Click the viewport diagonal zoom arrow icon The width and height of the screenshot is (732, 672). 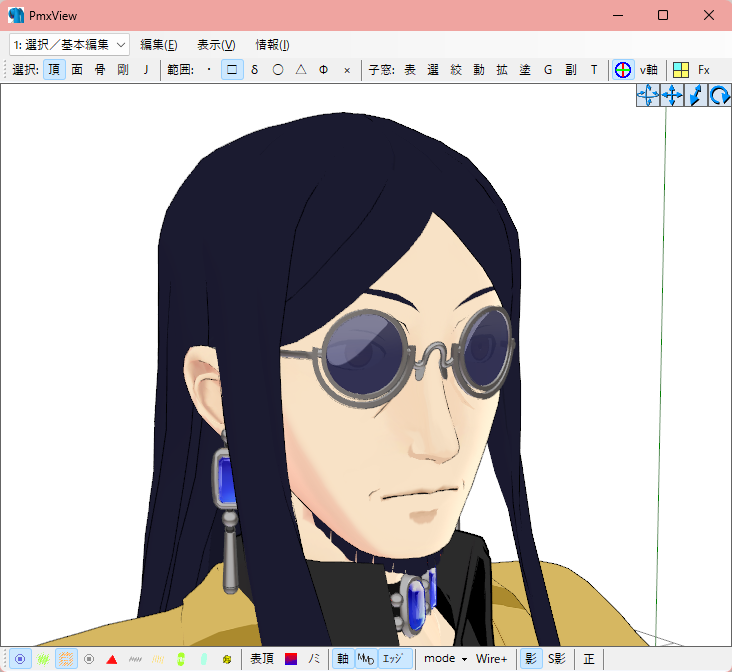click(x=695, y=96)
